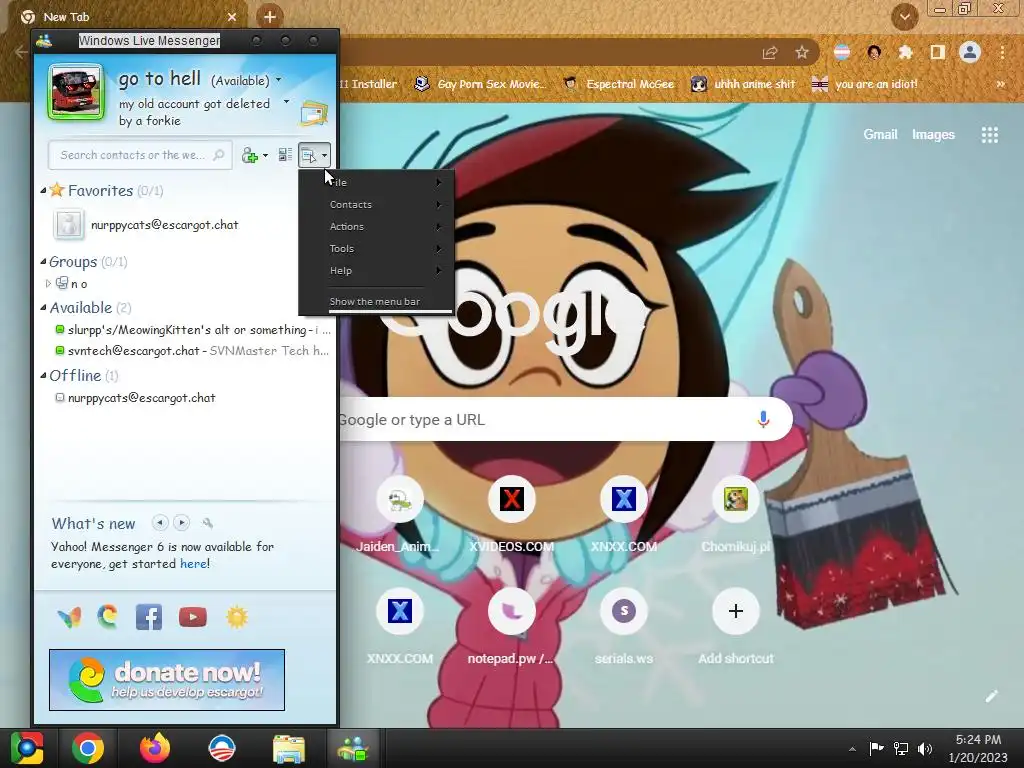Open the personal message dropdown arrow

(x=286, y=102)
